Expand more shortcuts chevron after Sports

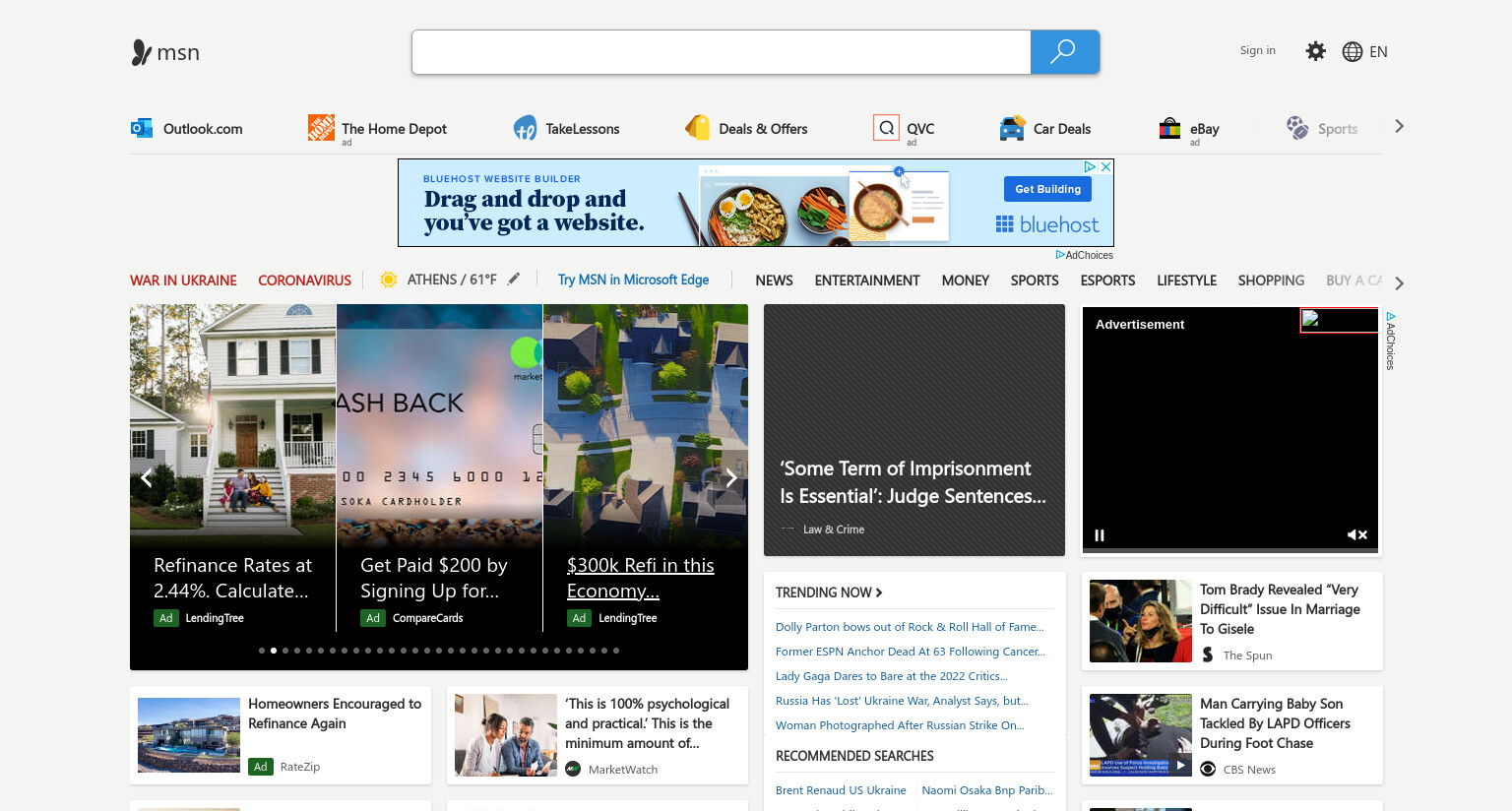1399,126
